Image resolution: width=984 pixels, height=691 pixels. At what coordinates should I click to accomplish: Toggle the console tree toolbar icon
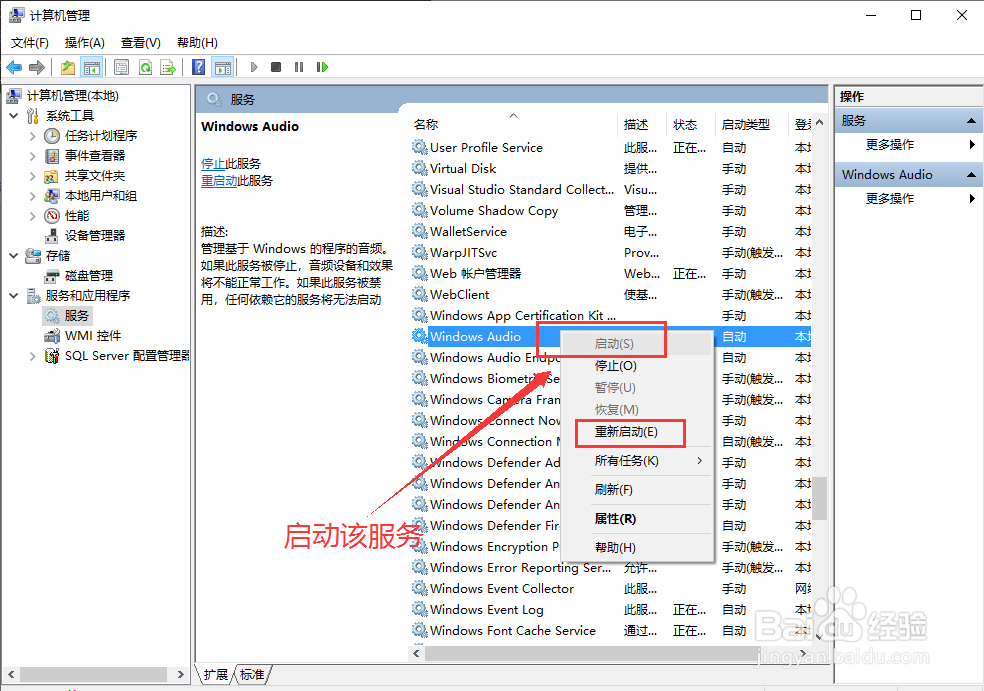(92, 67)
